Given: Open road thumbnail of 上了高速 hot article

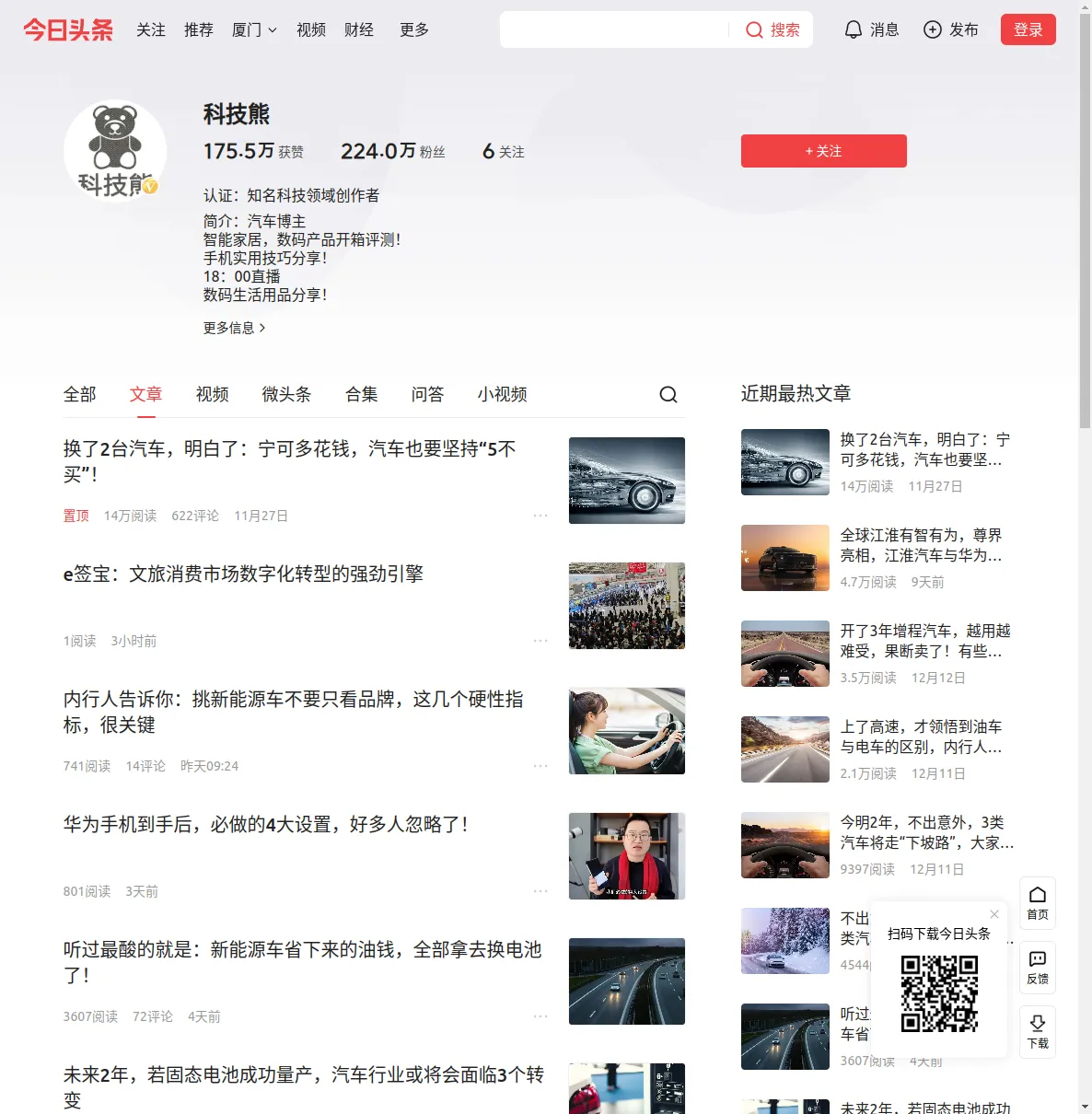Looking at the screenshot, I should tap(785, 749).
